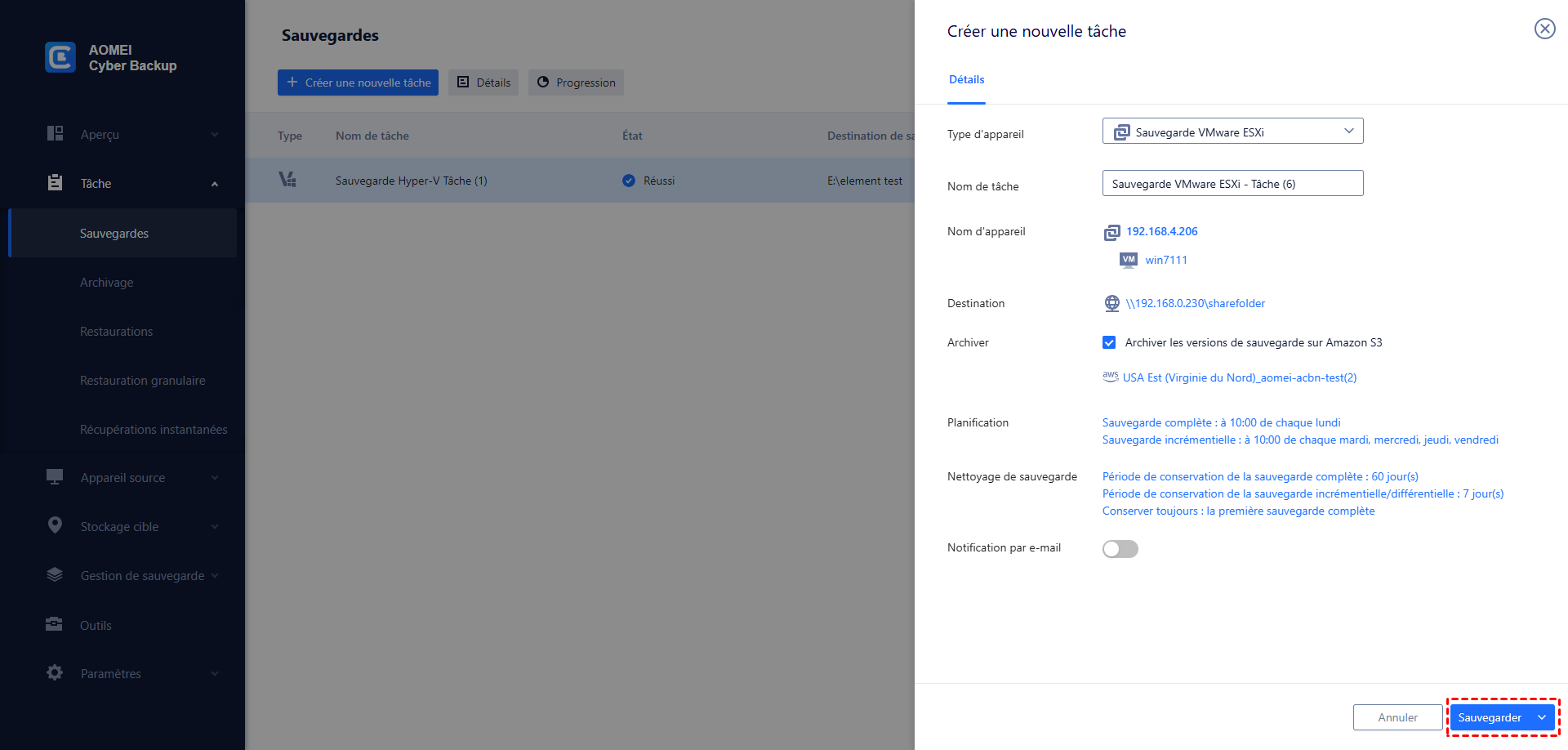
Task: Collapse the Tâche sidebar section
Action: tap(215, 184)
